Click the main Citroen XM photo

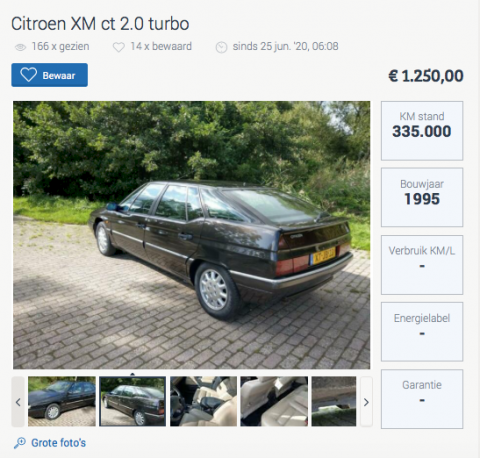pos(192,235)
